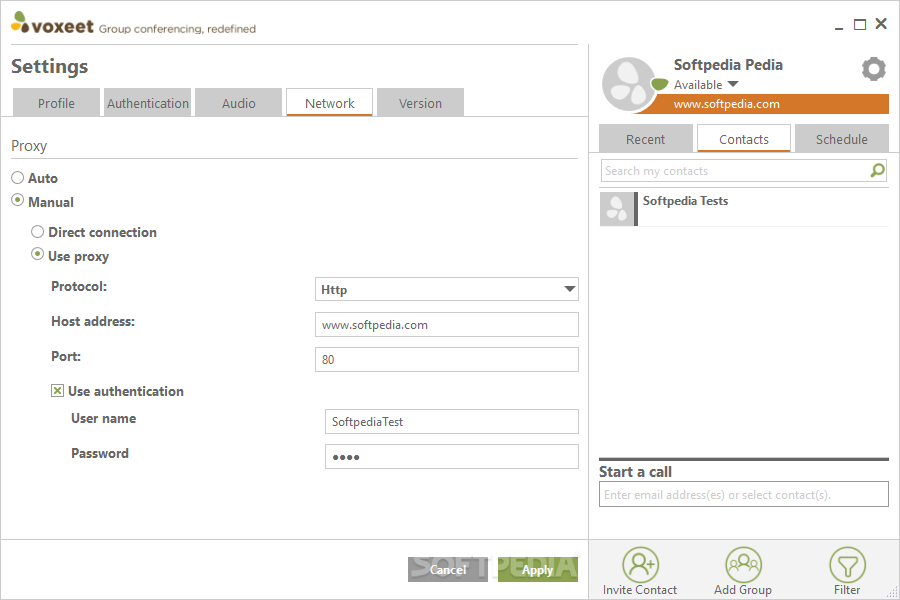Image resolution: width=900 pixels, height=600 pixels.
Task: Choose the Use proxy option
Action: [x=37, y=254]
